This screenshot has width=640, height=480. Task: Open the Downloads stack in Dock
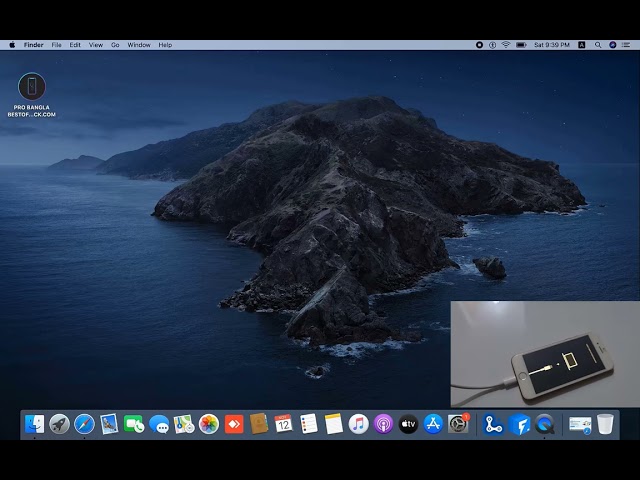point(580,425)
